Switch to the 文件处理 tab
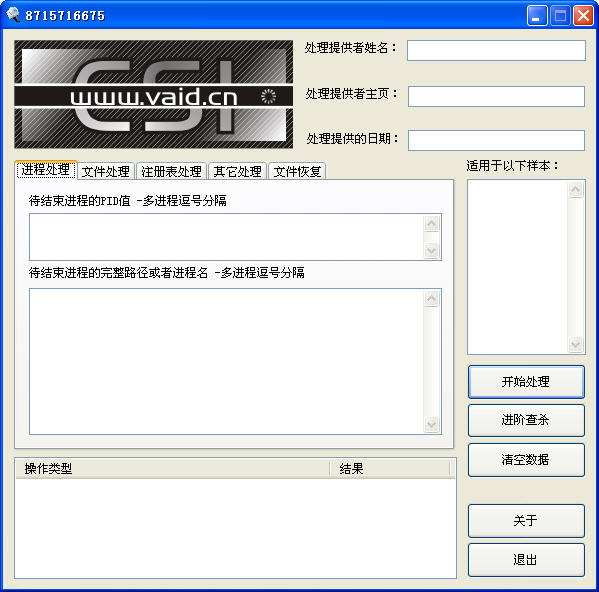Image resolution: width=599 pixels, height=592 pixels. click(x=106, y=171)
